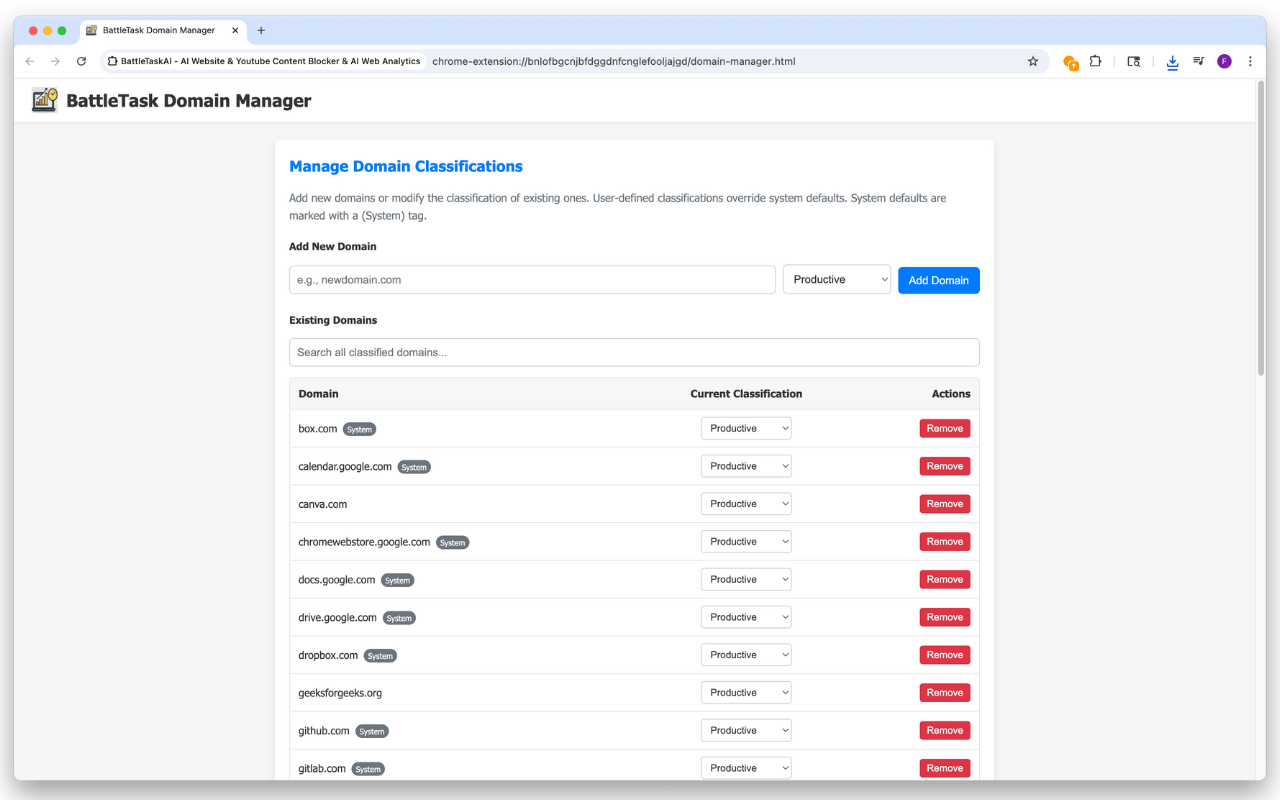1280x800 pixels.
Task: Open classification dropdown for docs.google.com
Action: pos(746,579)
